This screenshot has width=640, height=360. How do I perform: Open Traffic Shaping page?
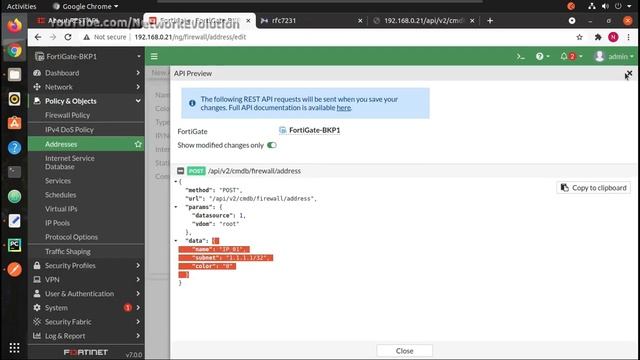click(68, 251)
